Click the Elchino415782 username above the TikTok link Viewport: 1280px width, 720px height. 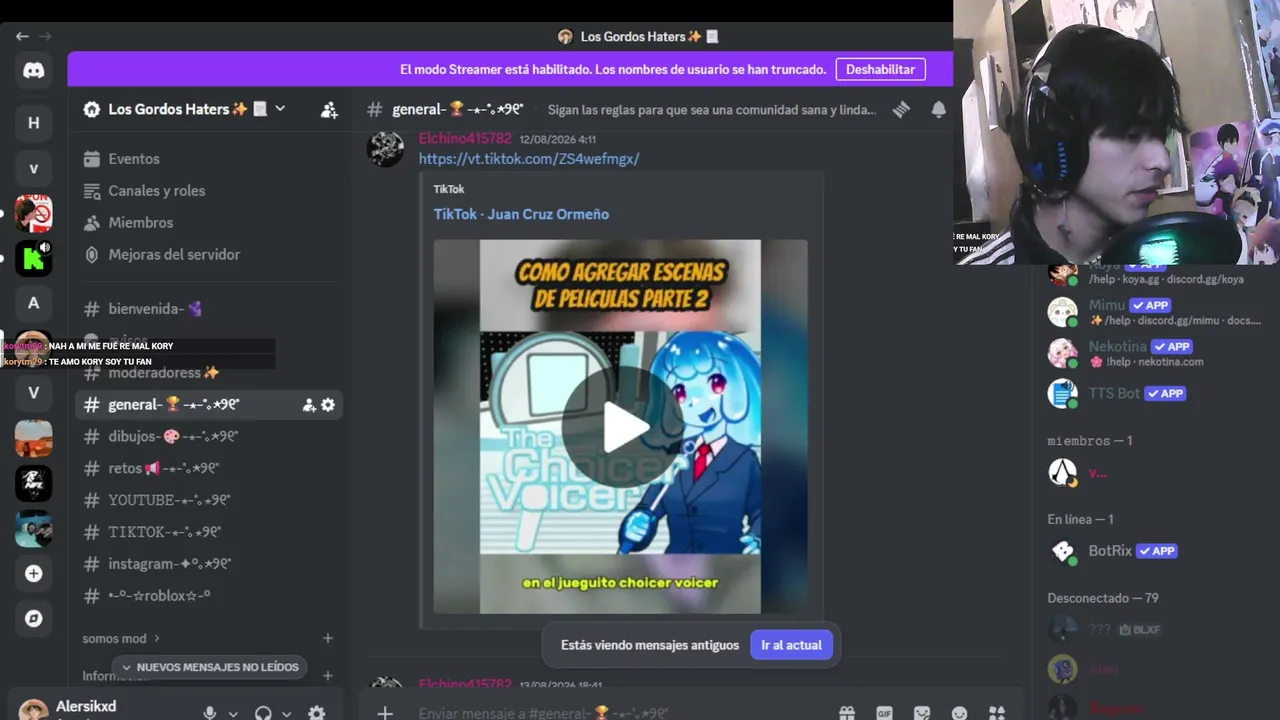coord(465,139)
